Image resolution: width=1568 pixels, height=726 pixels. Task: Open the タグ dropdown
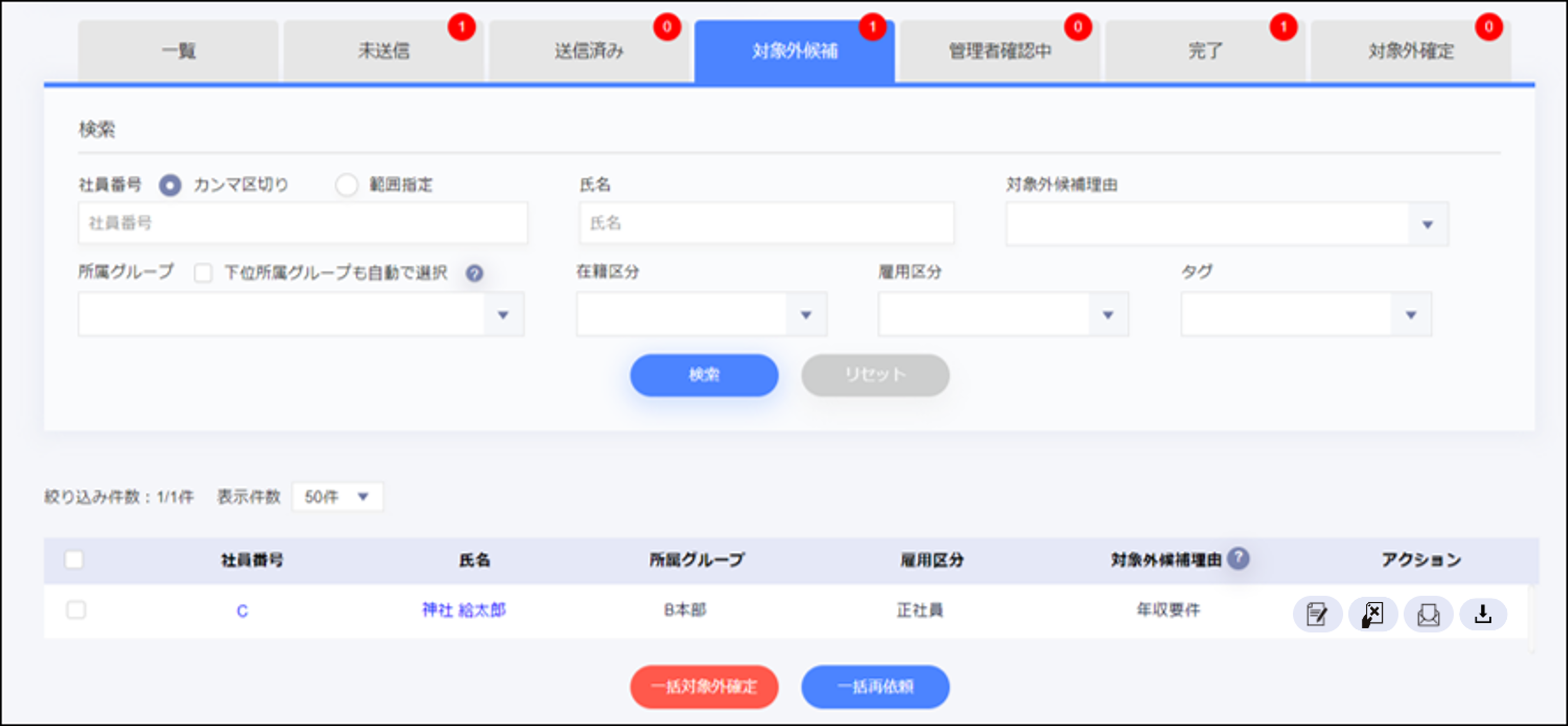click(x=1411, y=314)
